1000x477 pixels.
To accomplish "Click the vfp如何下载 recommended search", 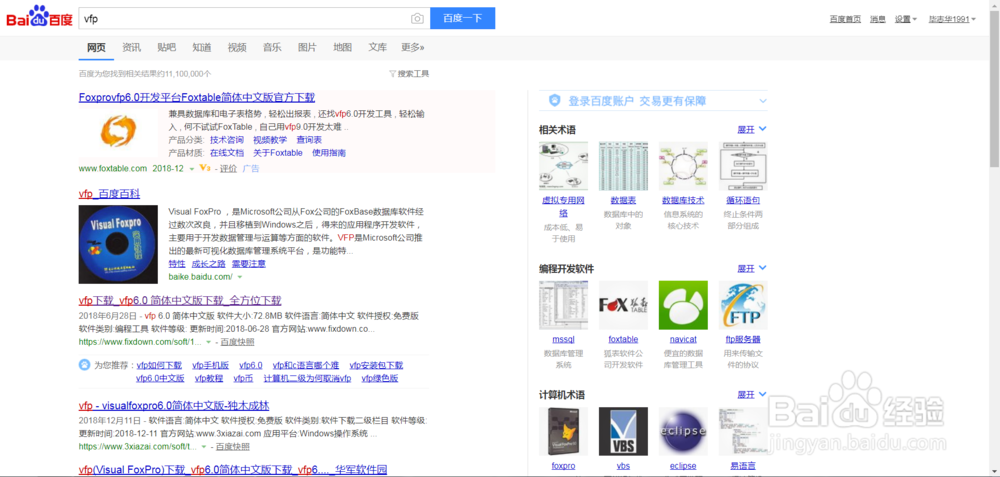I will (159, 365).
